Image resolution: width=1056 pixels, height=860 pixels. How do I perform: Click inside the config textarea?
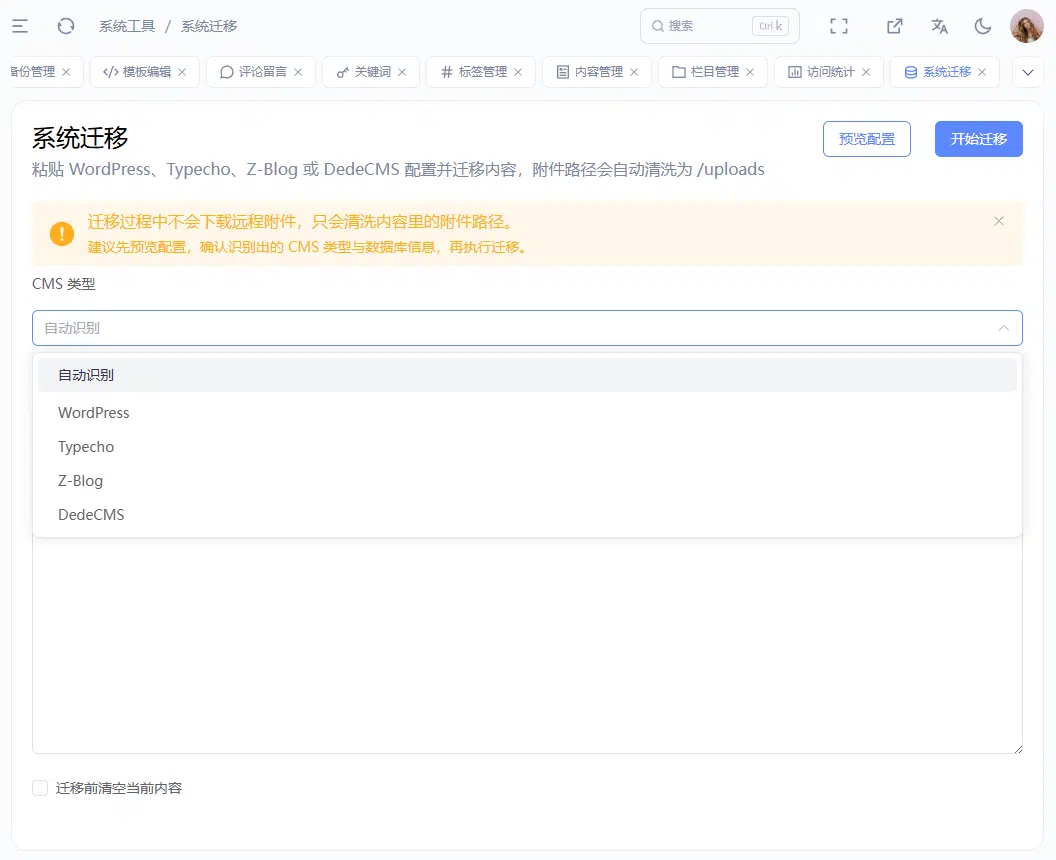[x=527, y=645]
